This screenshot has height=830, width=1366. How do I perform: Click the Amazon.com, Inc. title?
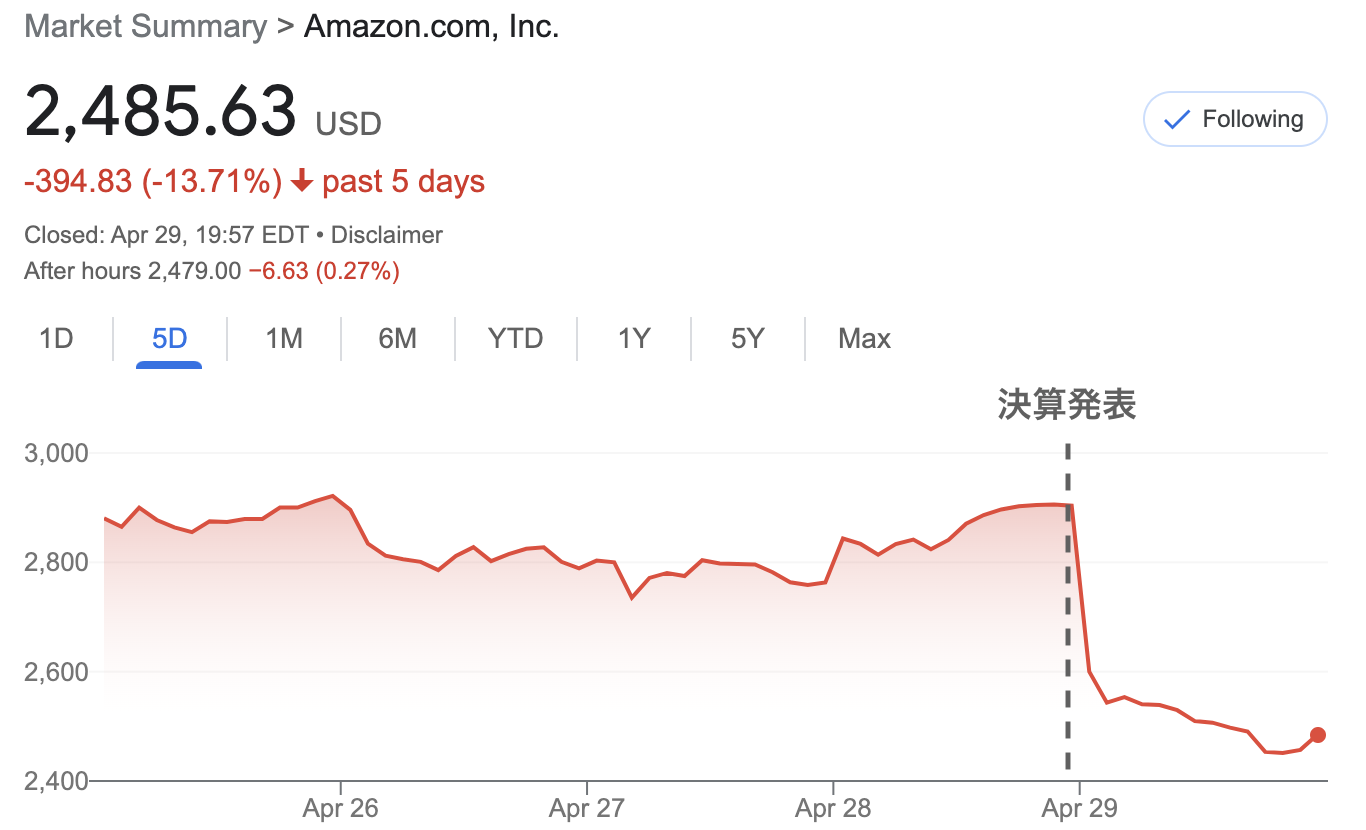point(431,26)
